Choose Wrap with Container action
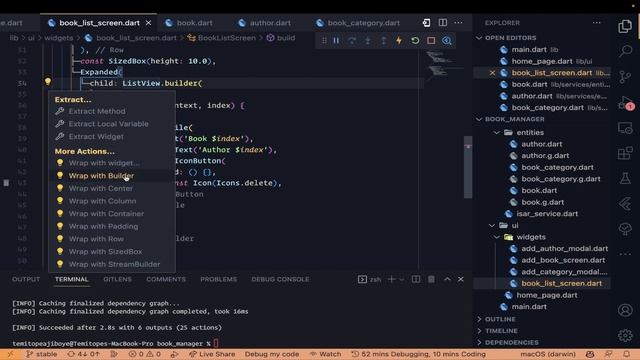Image resolution: width=640 pixels, height=360 pixels. click(112, 213)
